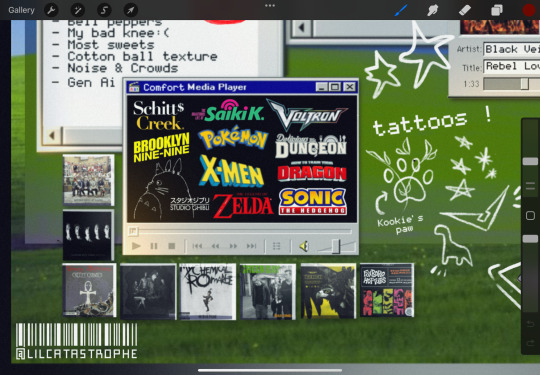The height and width of the screenshot is (375, 540).
Task: Click the My Chemical Romance album thumbnail
Action: tap(207, 292)
